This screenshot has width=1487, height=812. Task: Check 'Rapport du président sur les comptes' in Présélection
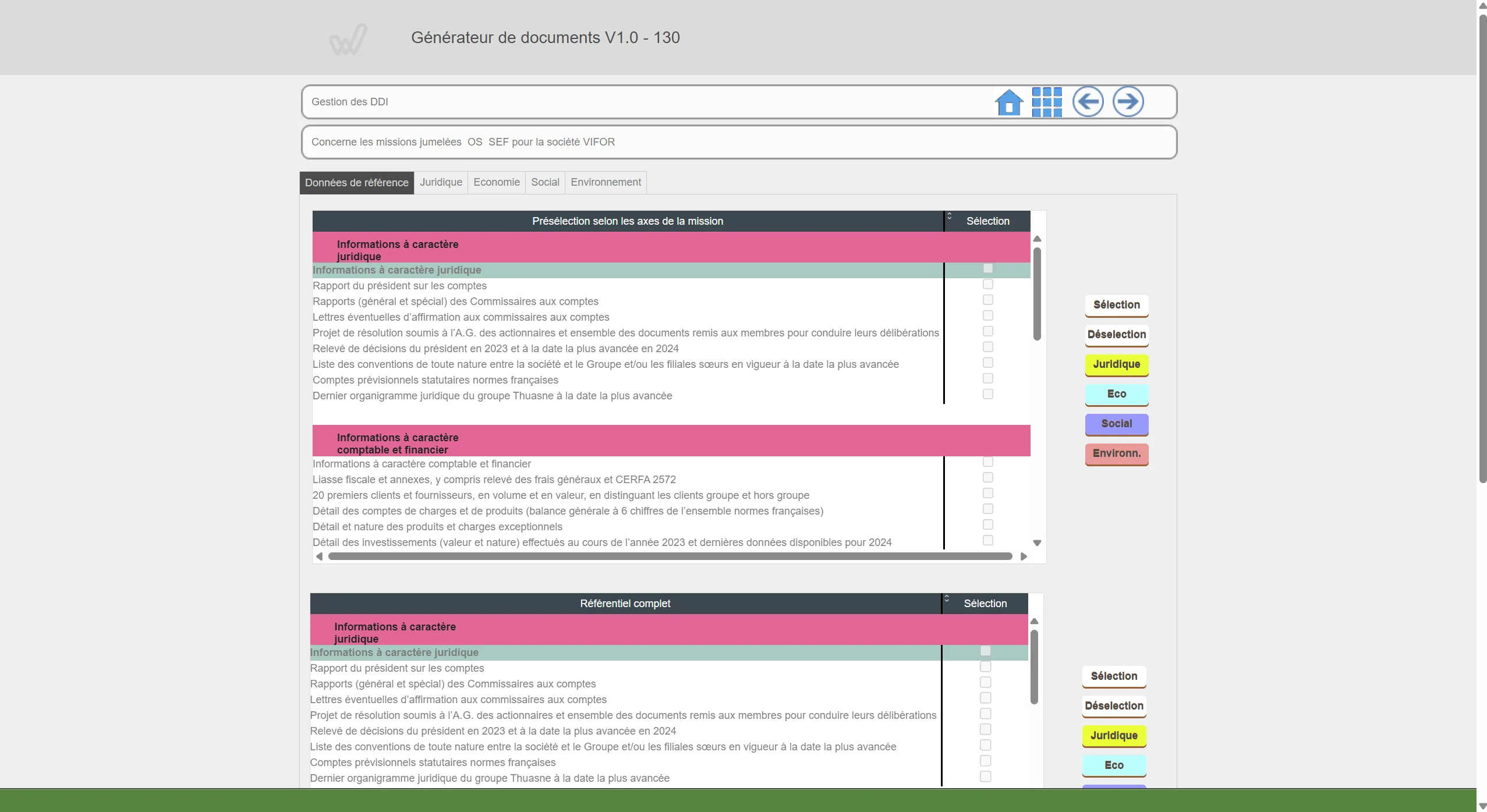tap(988, 284)
